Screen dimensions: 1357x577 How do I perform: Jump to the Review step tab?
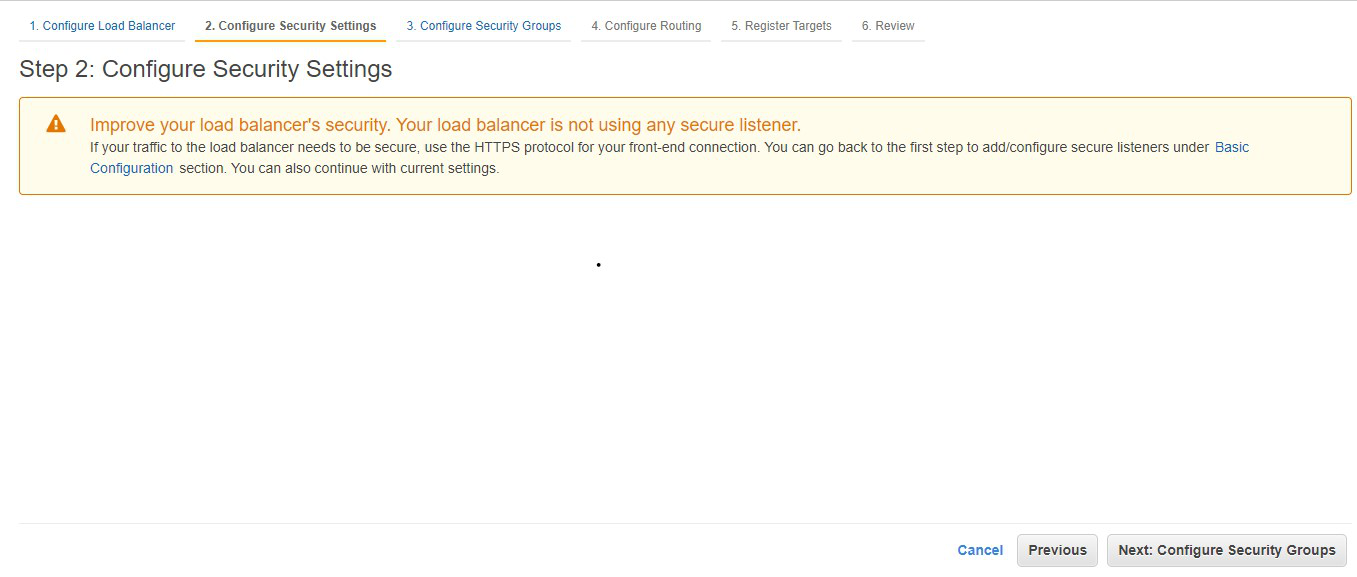point(888,26)
